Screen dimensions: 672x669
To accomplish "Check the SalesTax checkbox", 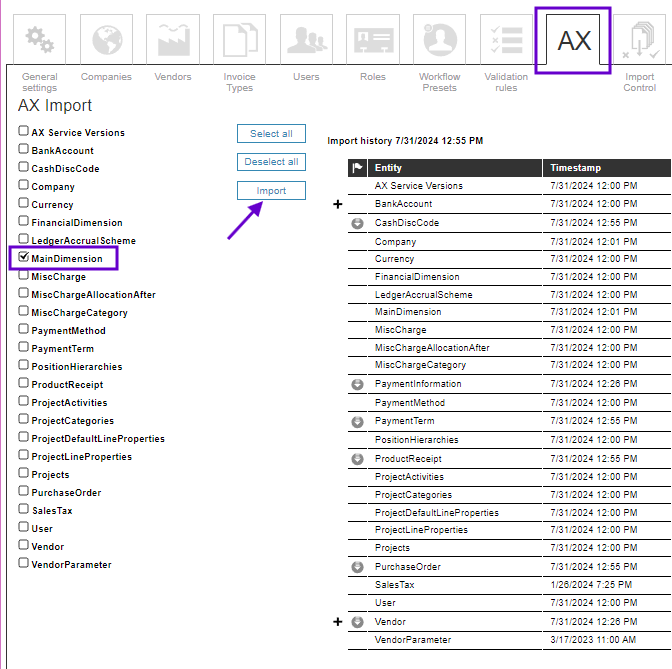I will click(24, 509).
